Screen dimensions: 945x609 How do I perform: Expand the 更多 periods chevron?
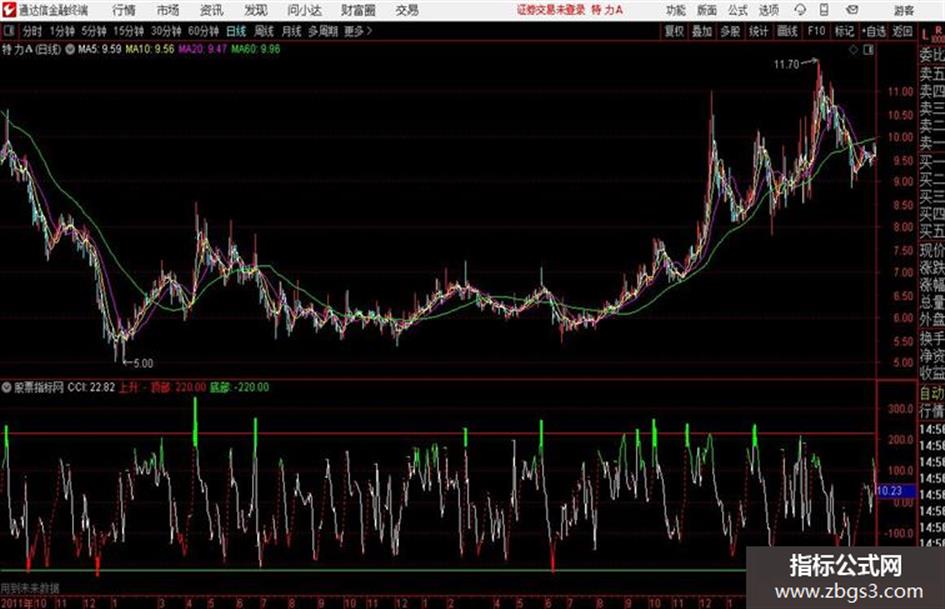click(359, 31)
